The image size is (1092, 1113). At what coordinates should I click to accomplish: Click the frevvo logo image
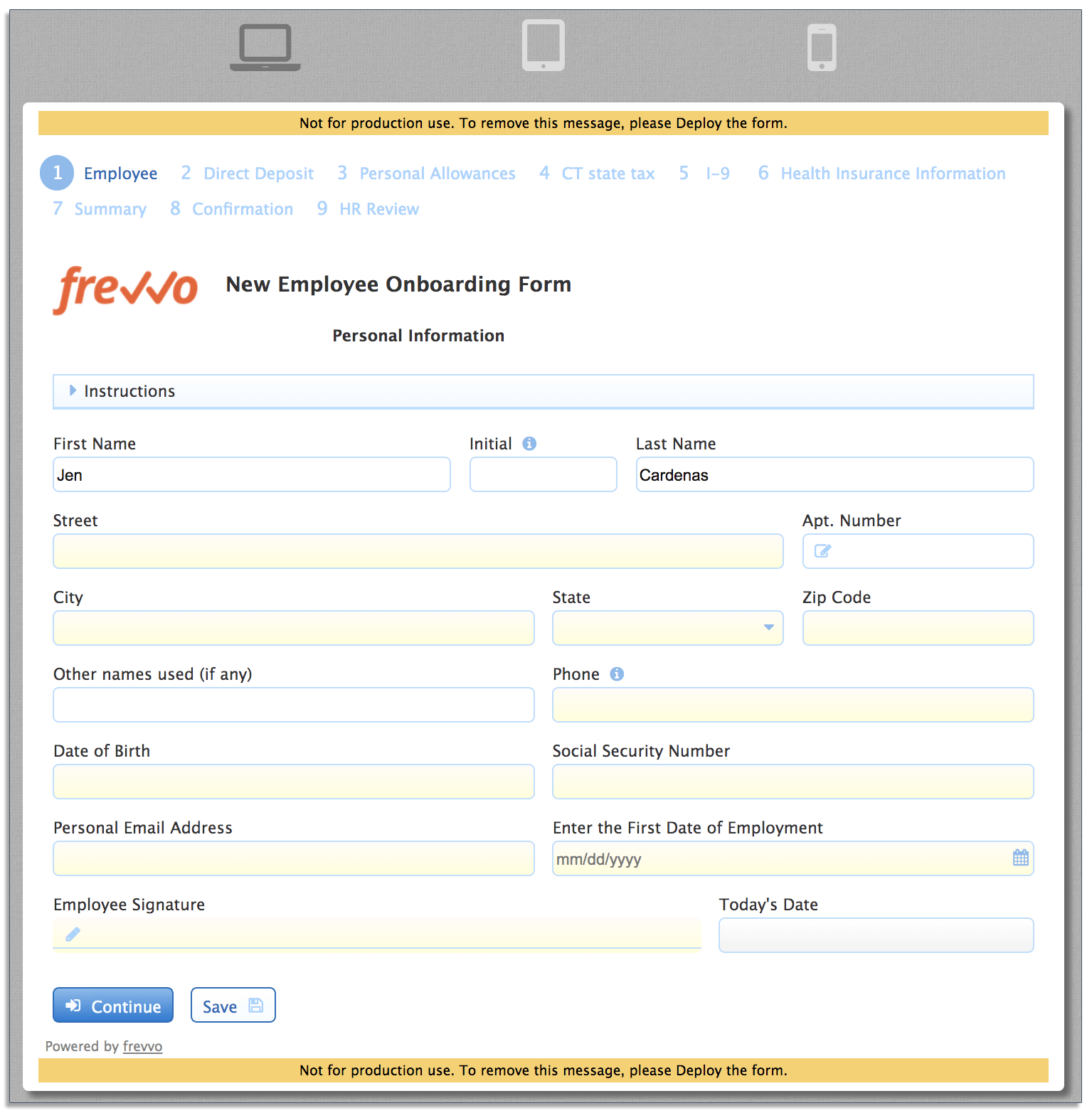(125, 289)
